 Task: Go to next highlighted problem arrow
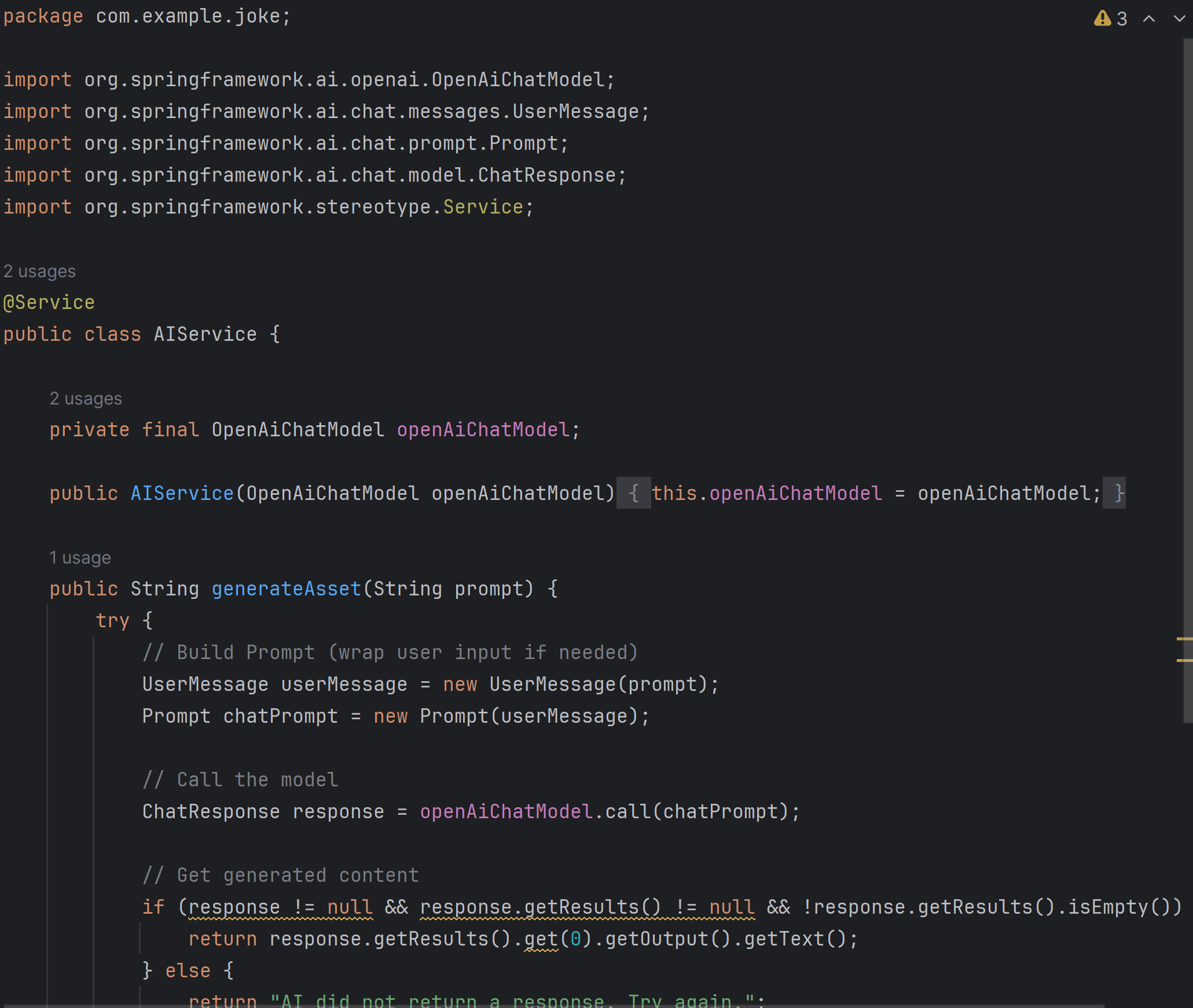1179,19
